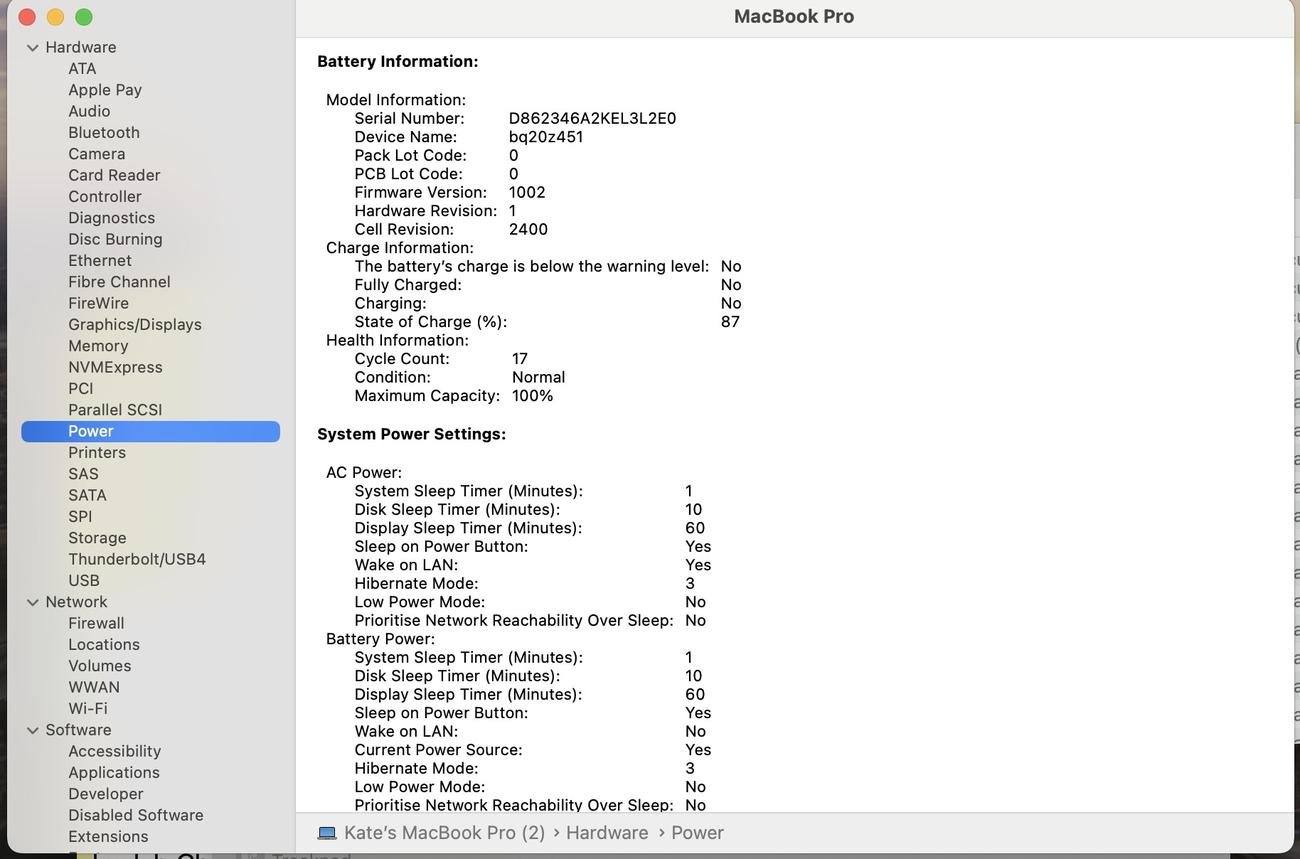Select SATA in the Hardware list

(87, 495)
